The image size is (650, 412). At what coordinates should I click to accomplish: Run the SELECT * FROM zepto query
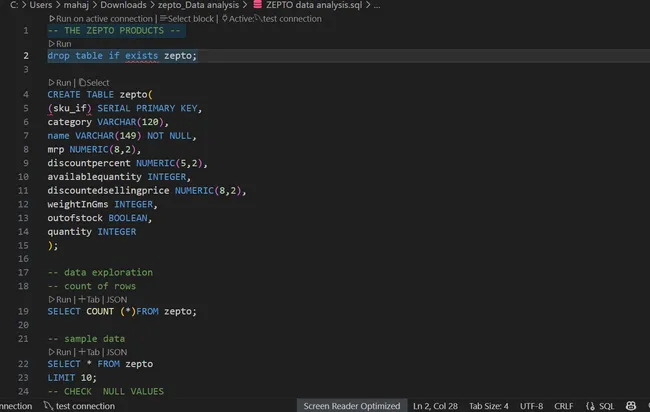pos(60,352)
